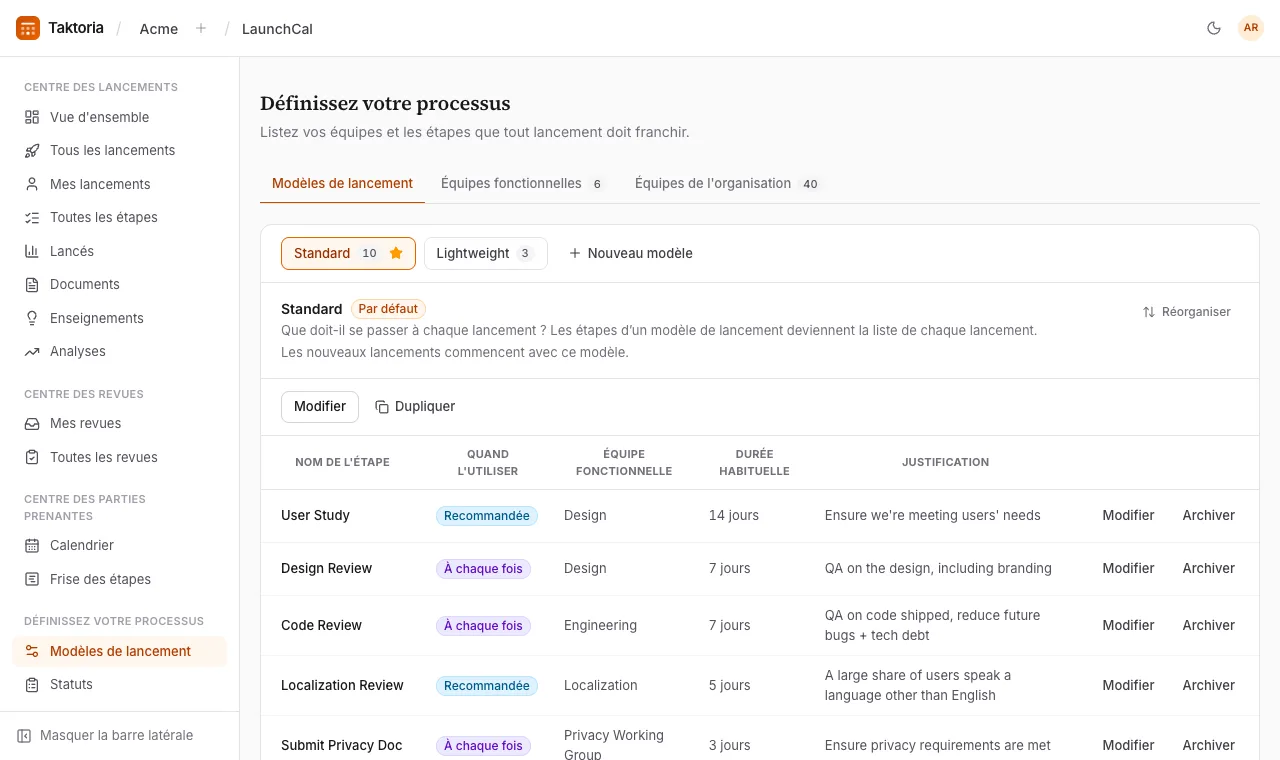Click LaunchCal in the breadcrumb
The width and height of the screenshot is (1280, 760).
[277, 29]
